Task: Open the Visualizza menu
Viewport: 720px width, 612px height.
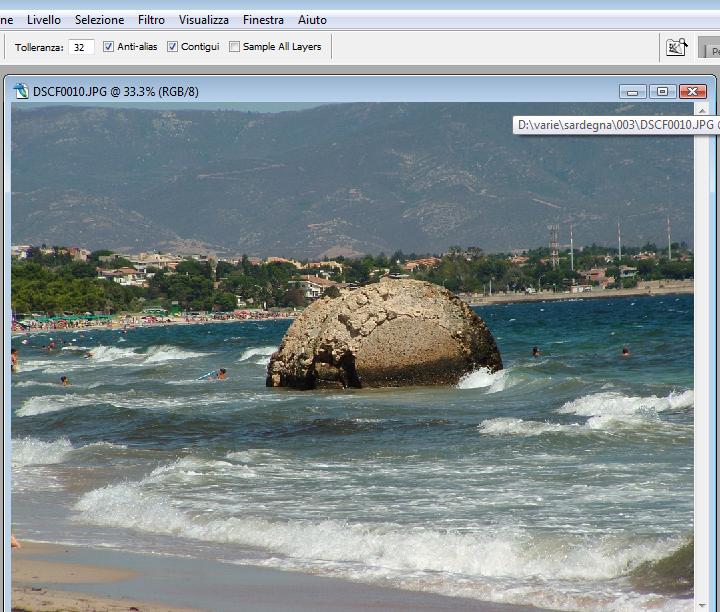Action: click(x=203, y=20)
